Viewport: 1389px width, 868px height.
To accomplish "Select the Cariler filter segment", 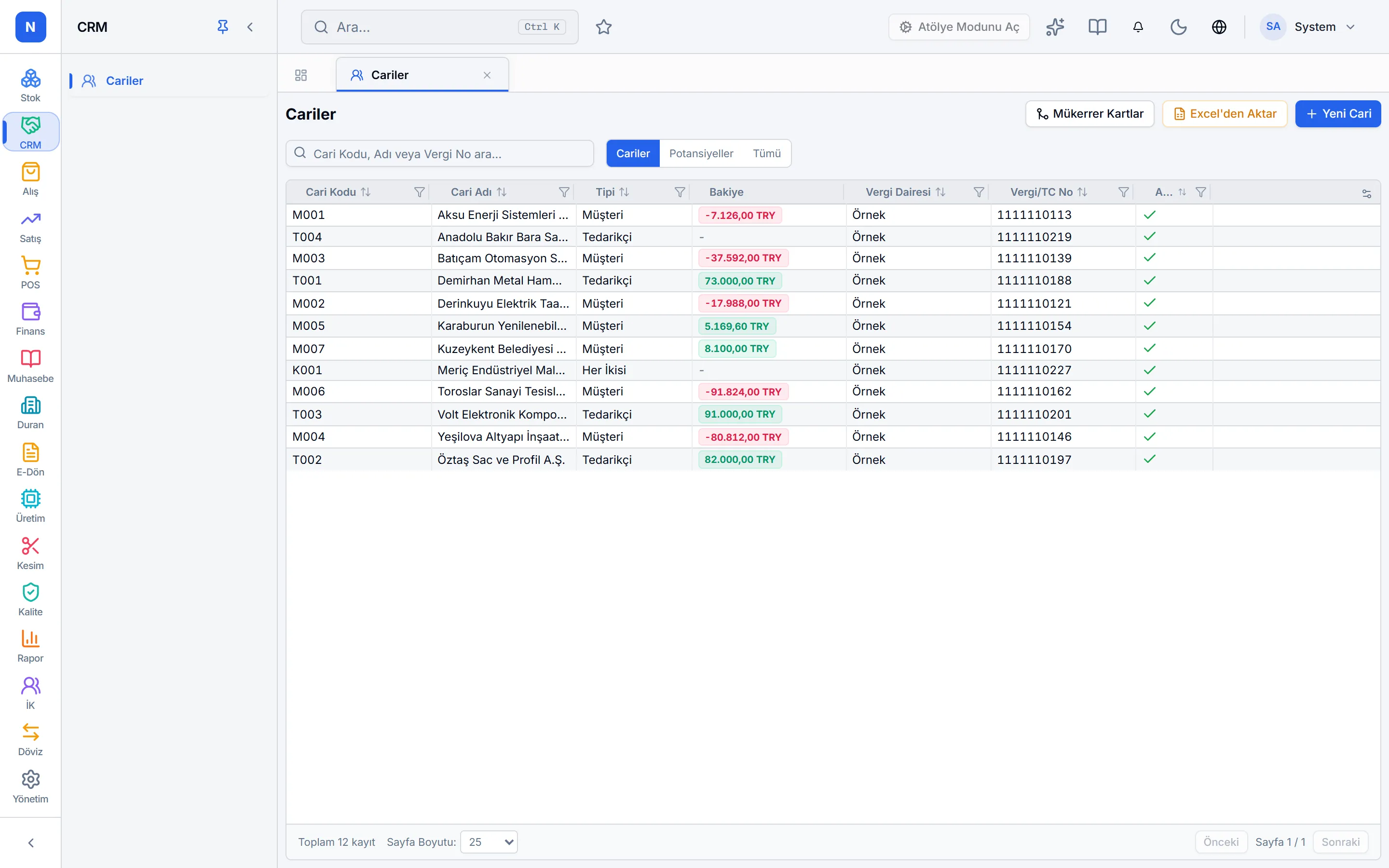I will (x=632, y=153).
